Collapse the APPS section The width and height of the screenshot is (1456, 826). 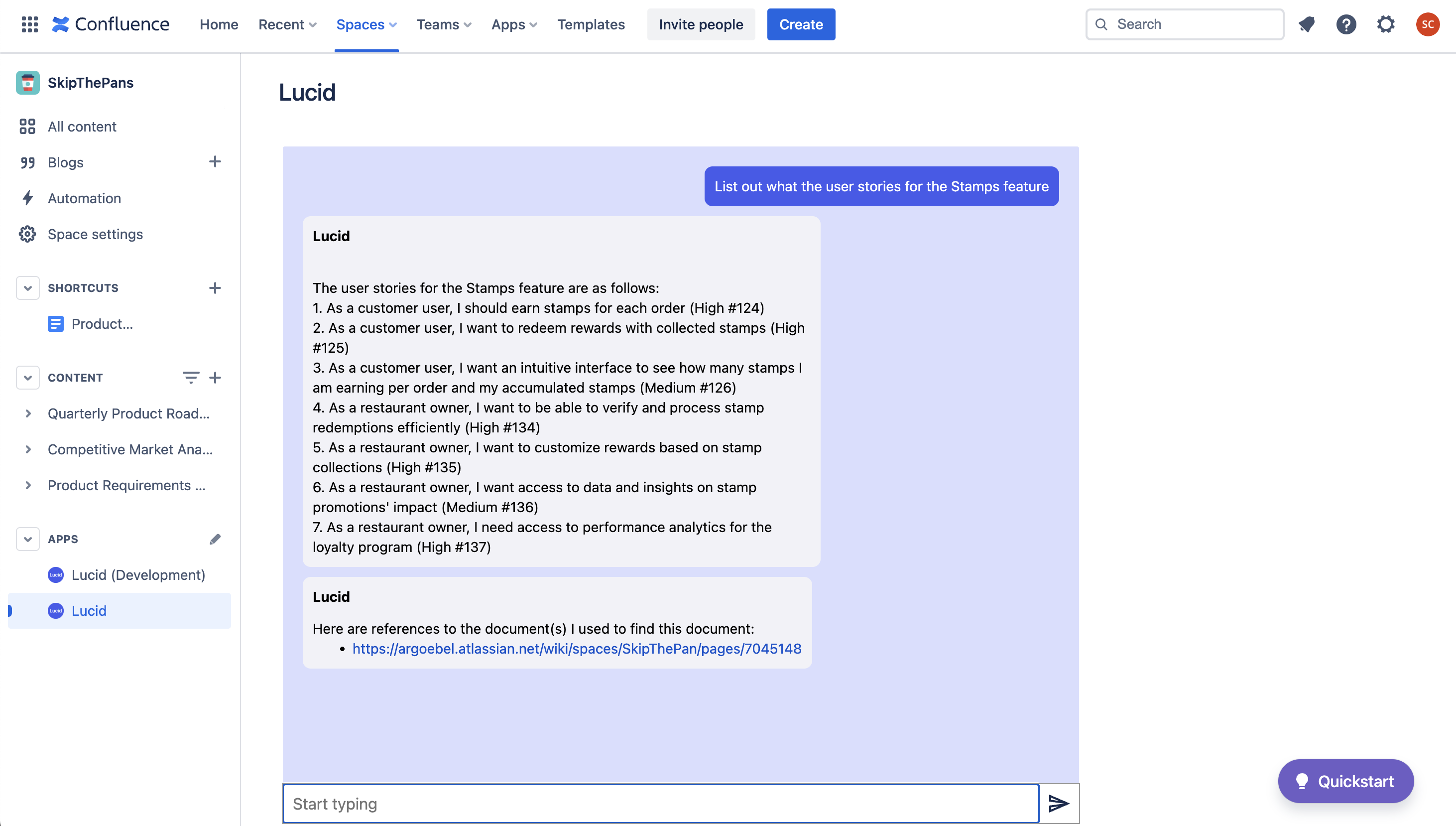click(x=27, y=539)
